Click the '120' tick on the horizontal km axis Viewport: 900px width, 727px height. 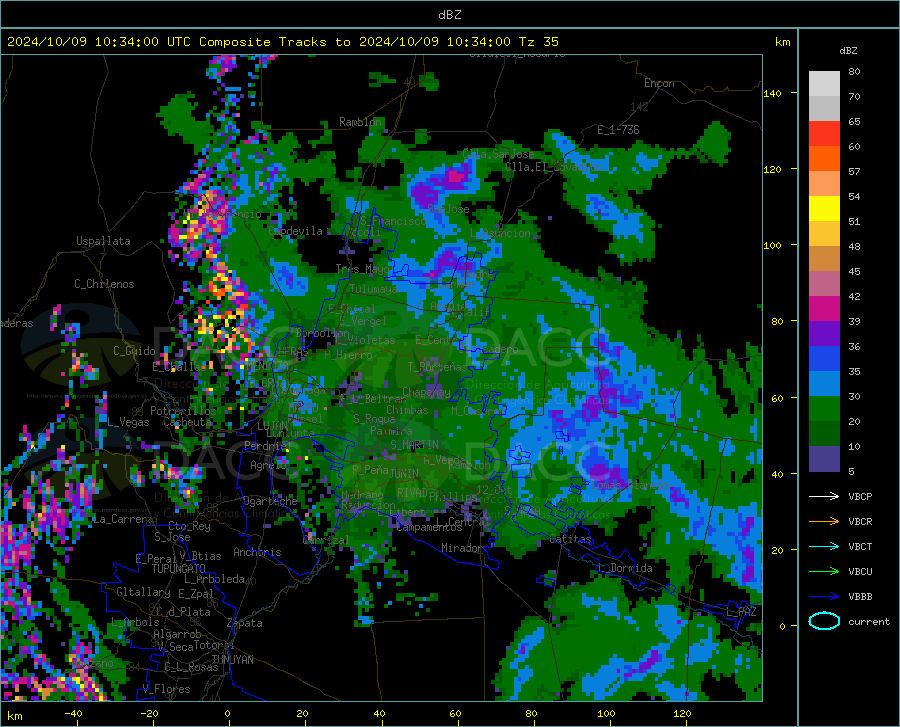coord(682,713)
